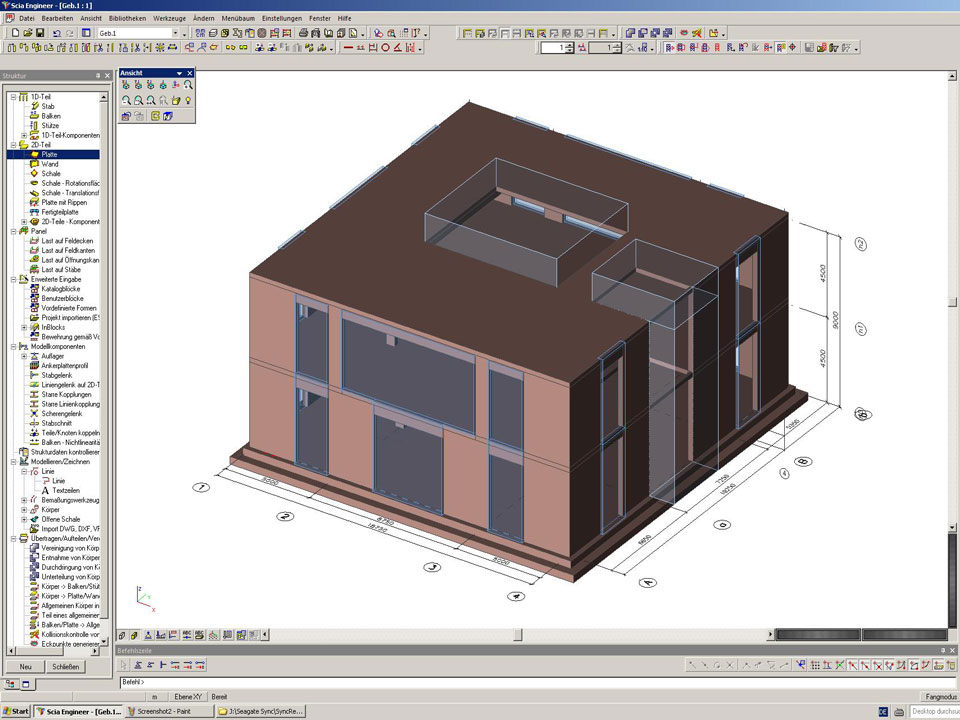Image resolution: width=960 pixels, height=720 pixels.
Task: Click the Neu button
Action: (x=25, y=667)
